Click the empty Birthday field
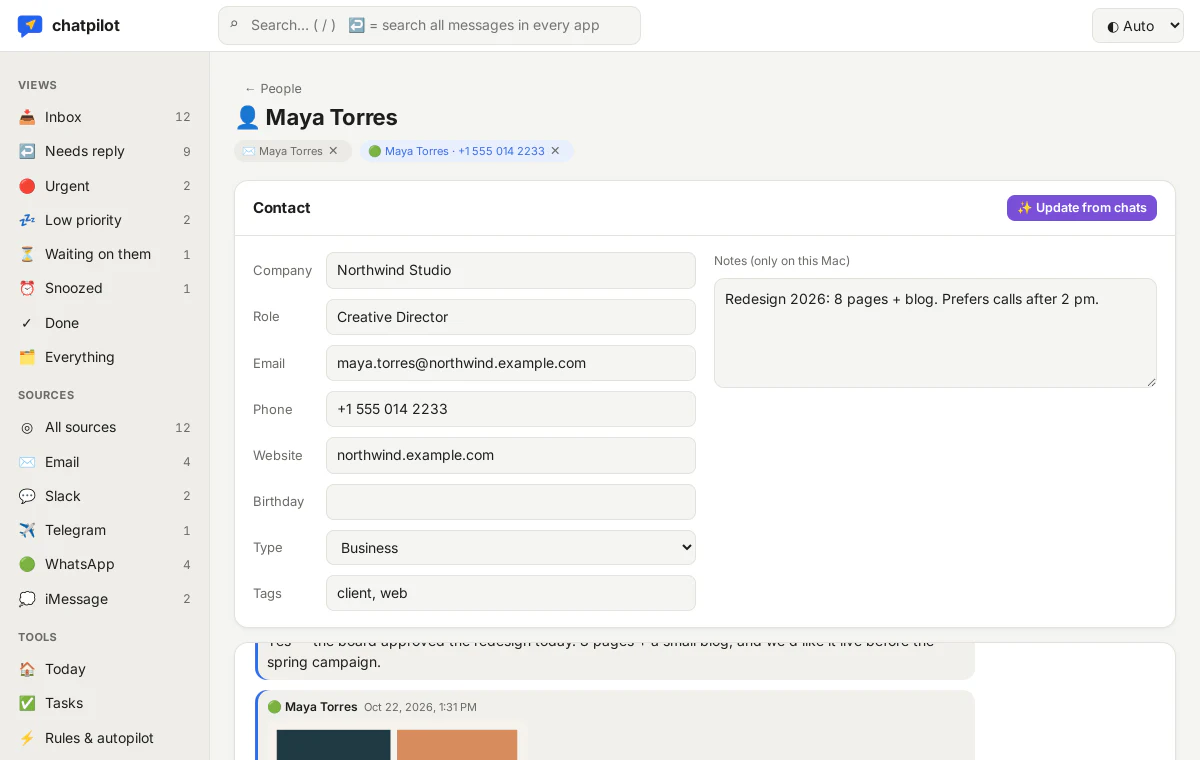The width and height of the screenshot is (1200, 760). [x=511, y=502]
